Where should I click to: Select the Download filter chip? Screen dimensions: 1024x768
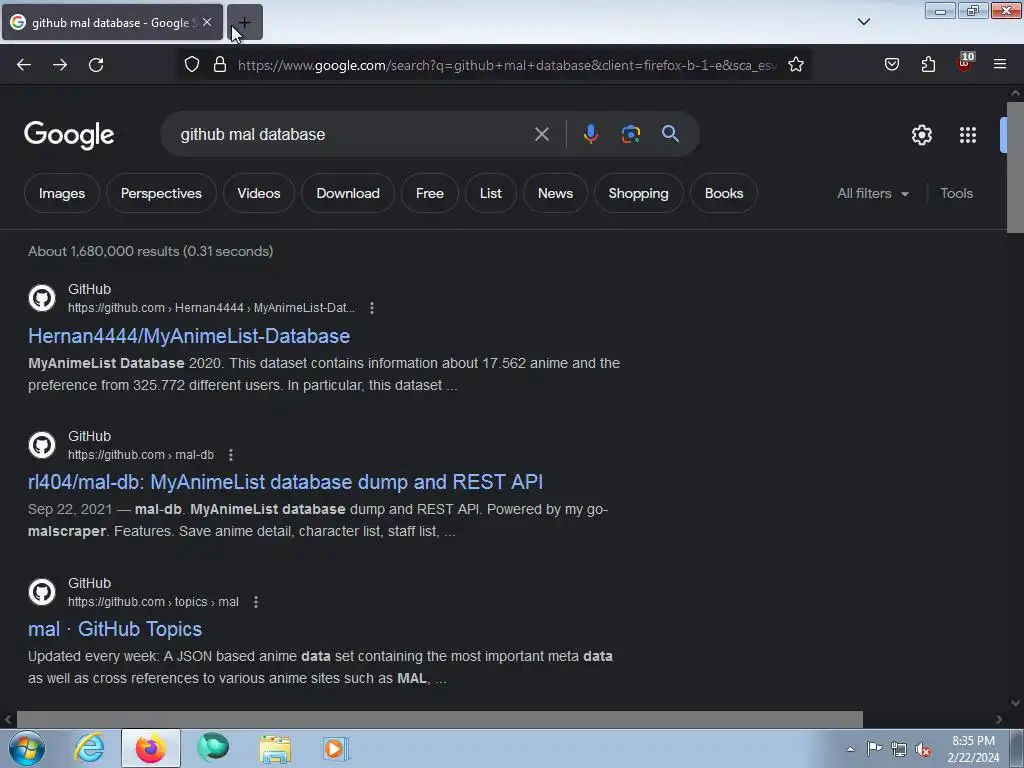tap(348, 193)
